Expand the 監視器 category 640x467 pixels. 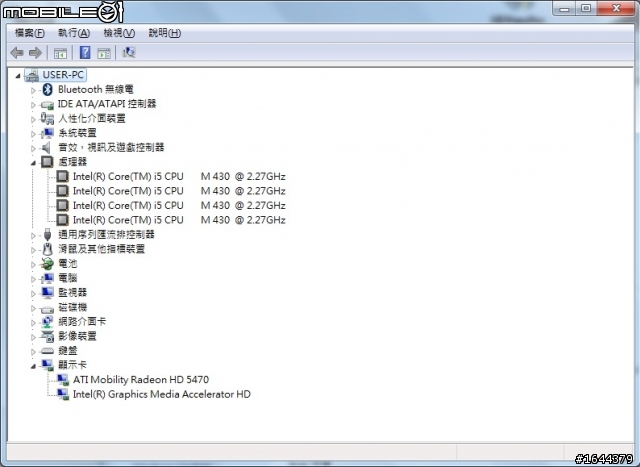coord(33,294)
